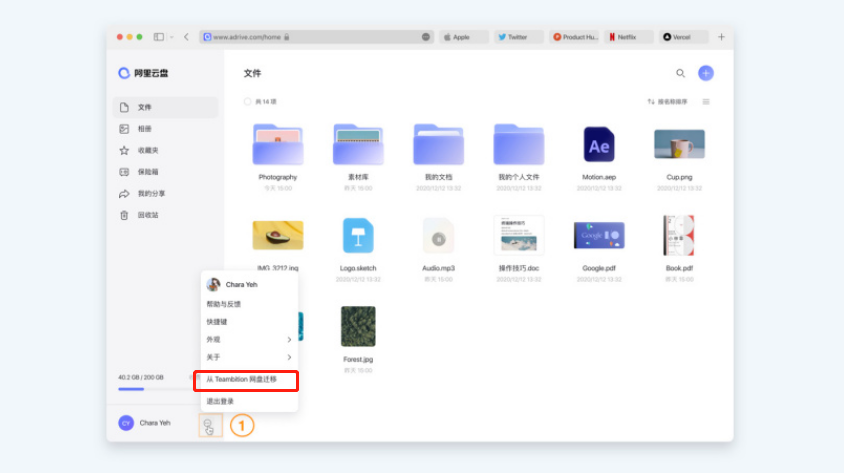The width and height of the screenshot is (844, 473).
Task: Select the Logo.sketch file
Action: (358, 236)
